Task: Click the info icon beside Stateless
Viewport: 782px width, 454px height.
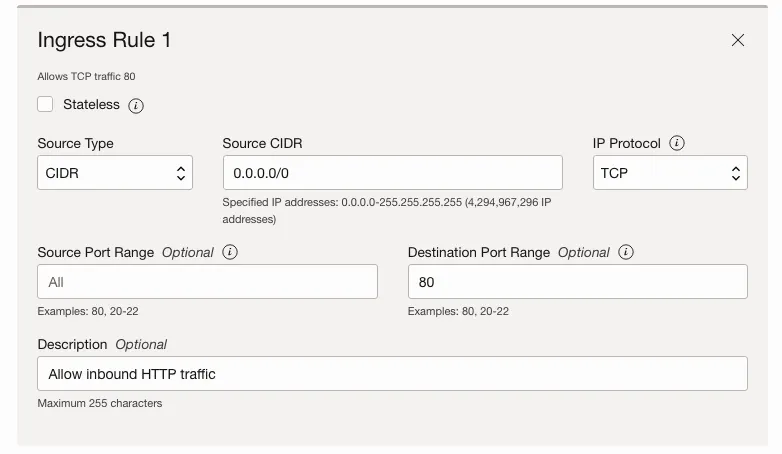Action: tap(136, 105)
